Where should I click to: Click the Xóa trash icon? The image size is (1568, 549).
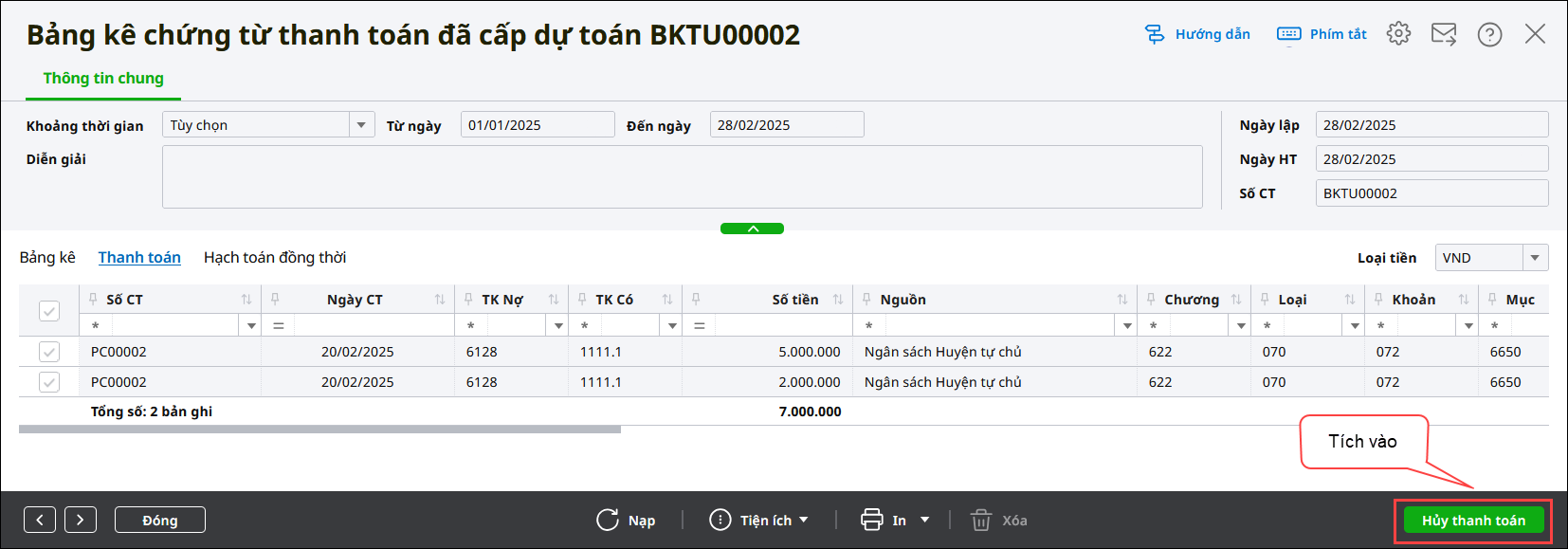[x=981, y=520]
